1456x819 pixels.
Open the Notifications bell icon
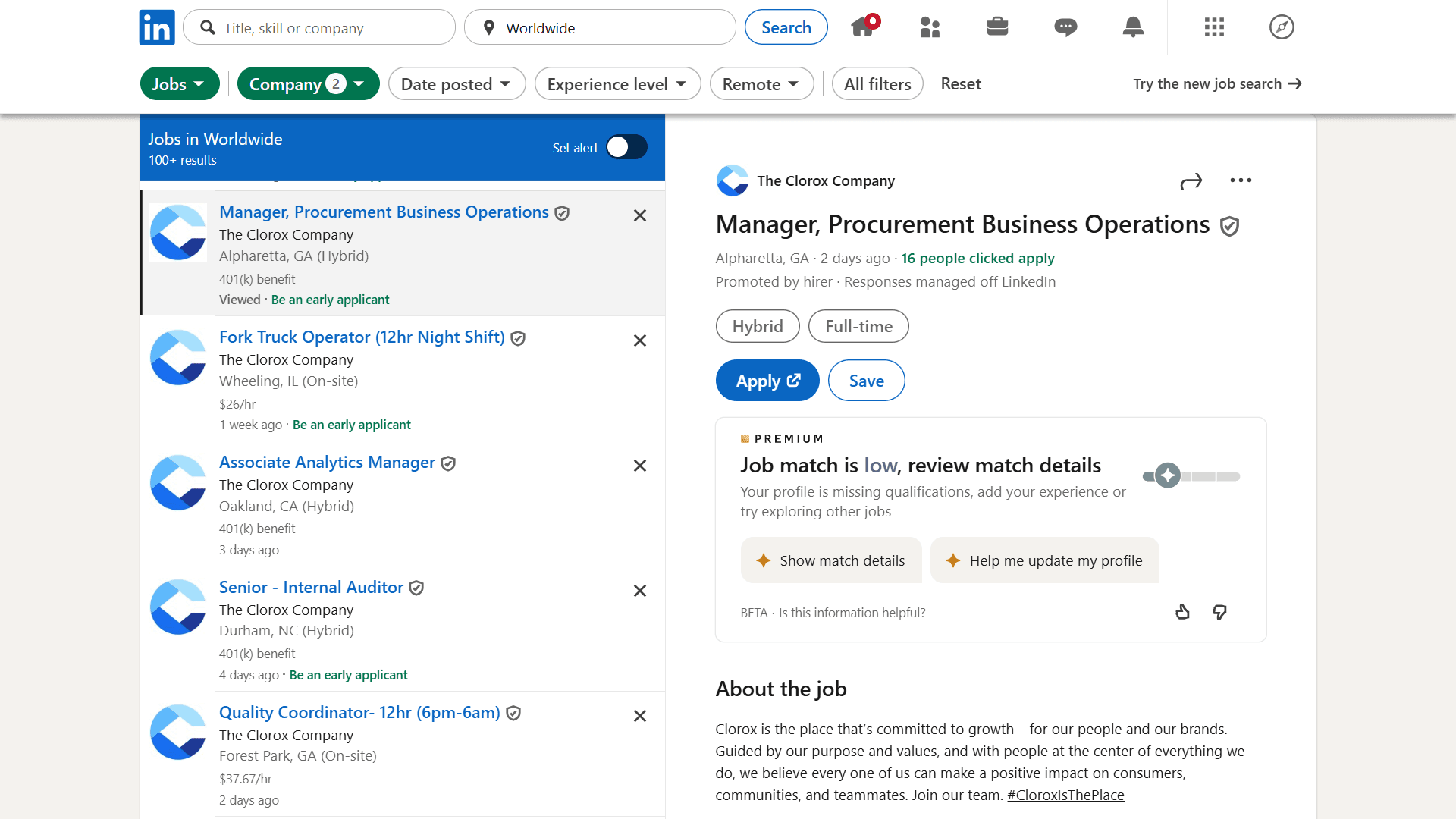click(x=1133, y=27)
